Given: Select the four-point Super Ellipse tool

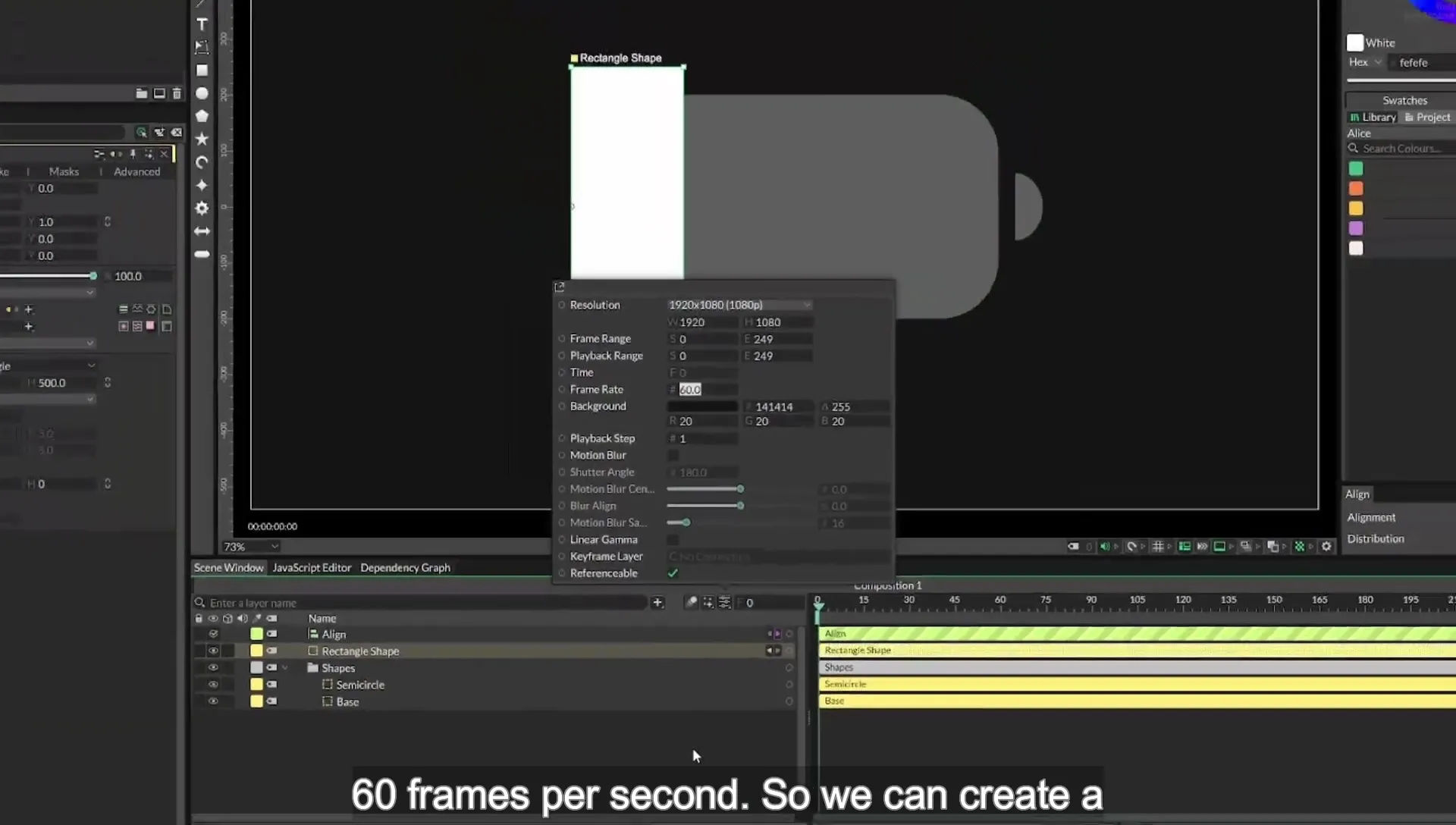Looking at the screenshot, I should pyautogui.click(x=202, y=185).
